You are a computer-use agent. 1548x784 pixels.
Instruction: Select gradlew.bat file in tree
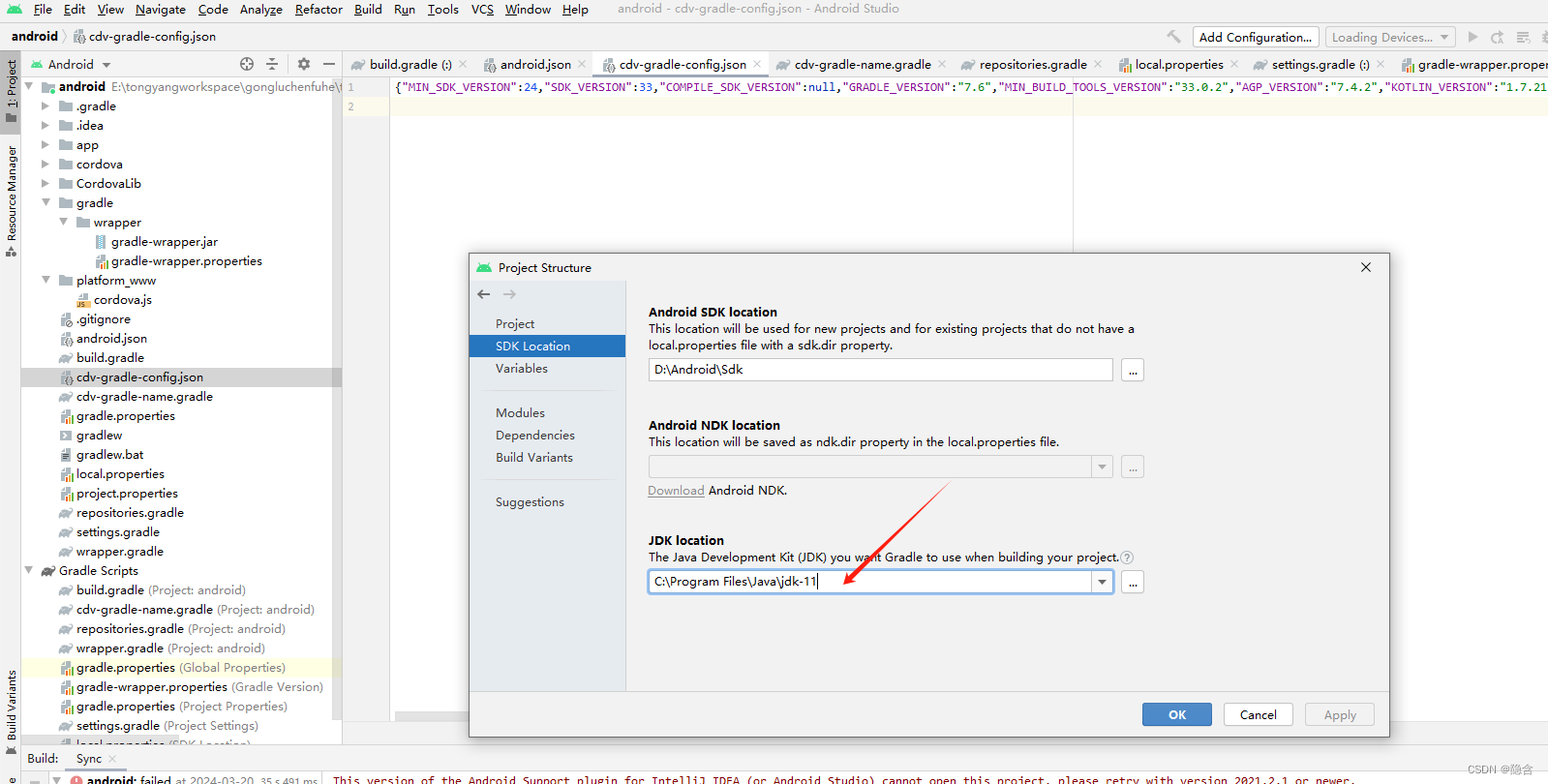(x=109, y=455)
